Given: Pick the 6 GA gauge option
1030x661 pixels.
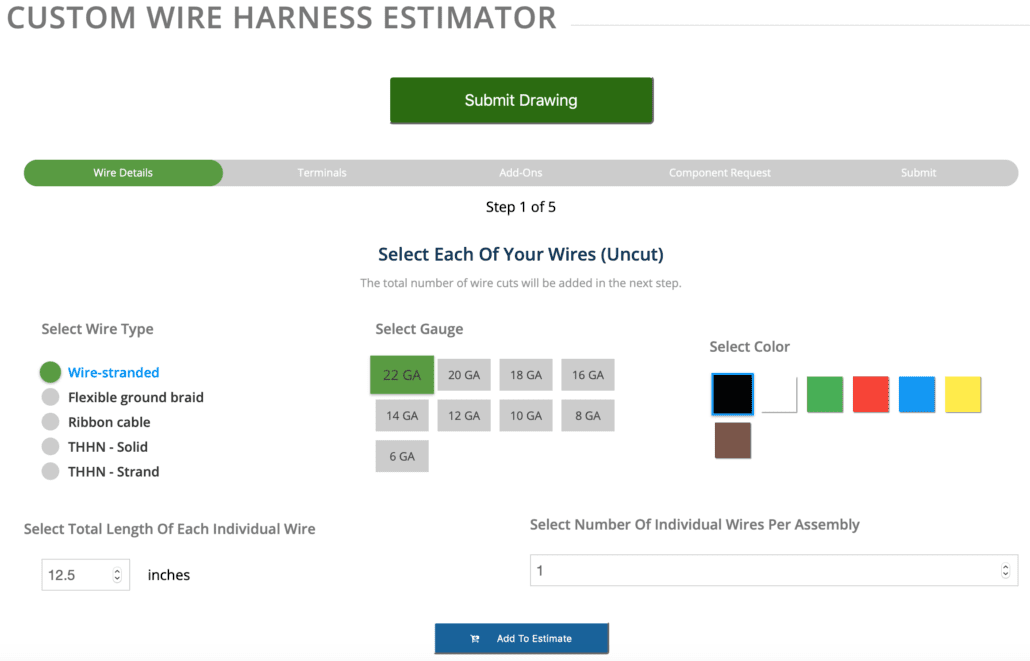Looking at the screenshot, I should coord(402,456).
